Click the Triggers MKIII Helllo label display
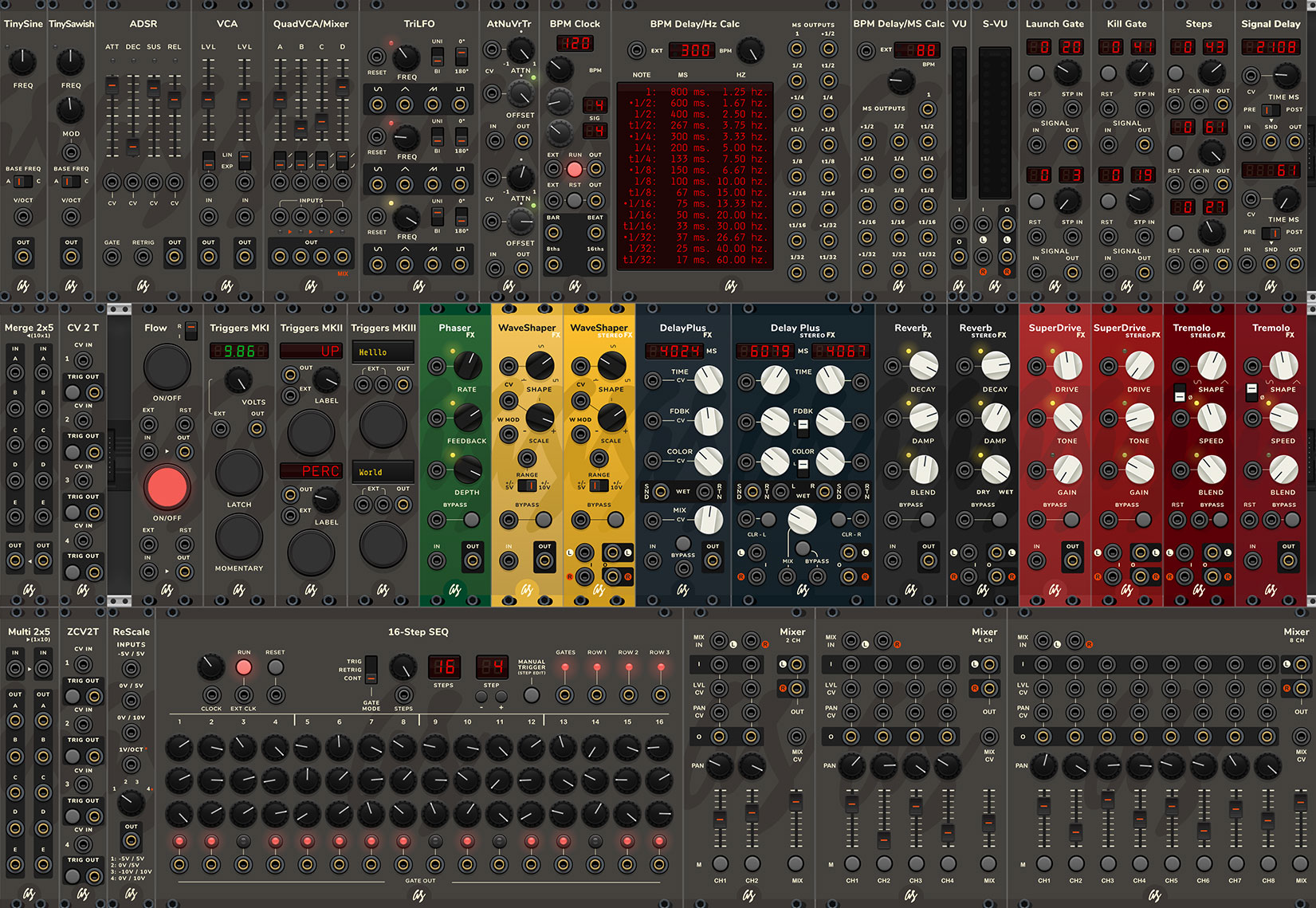The width and height of the screenshot is (1316, 908). [383, 352]
